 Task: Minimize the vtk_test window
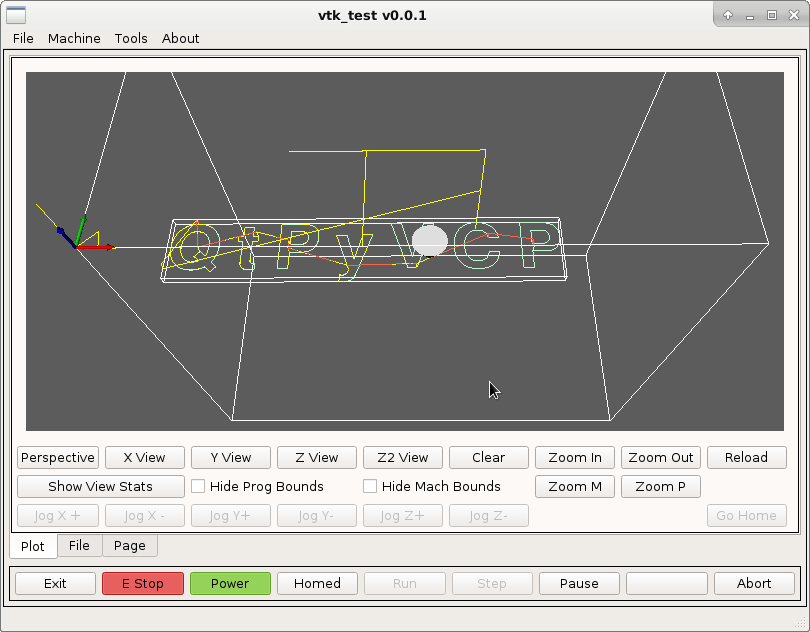point(750,16)
